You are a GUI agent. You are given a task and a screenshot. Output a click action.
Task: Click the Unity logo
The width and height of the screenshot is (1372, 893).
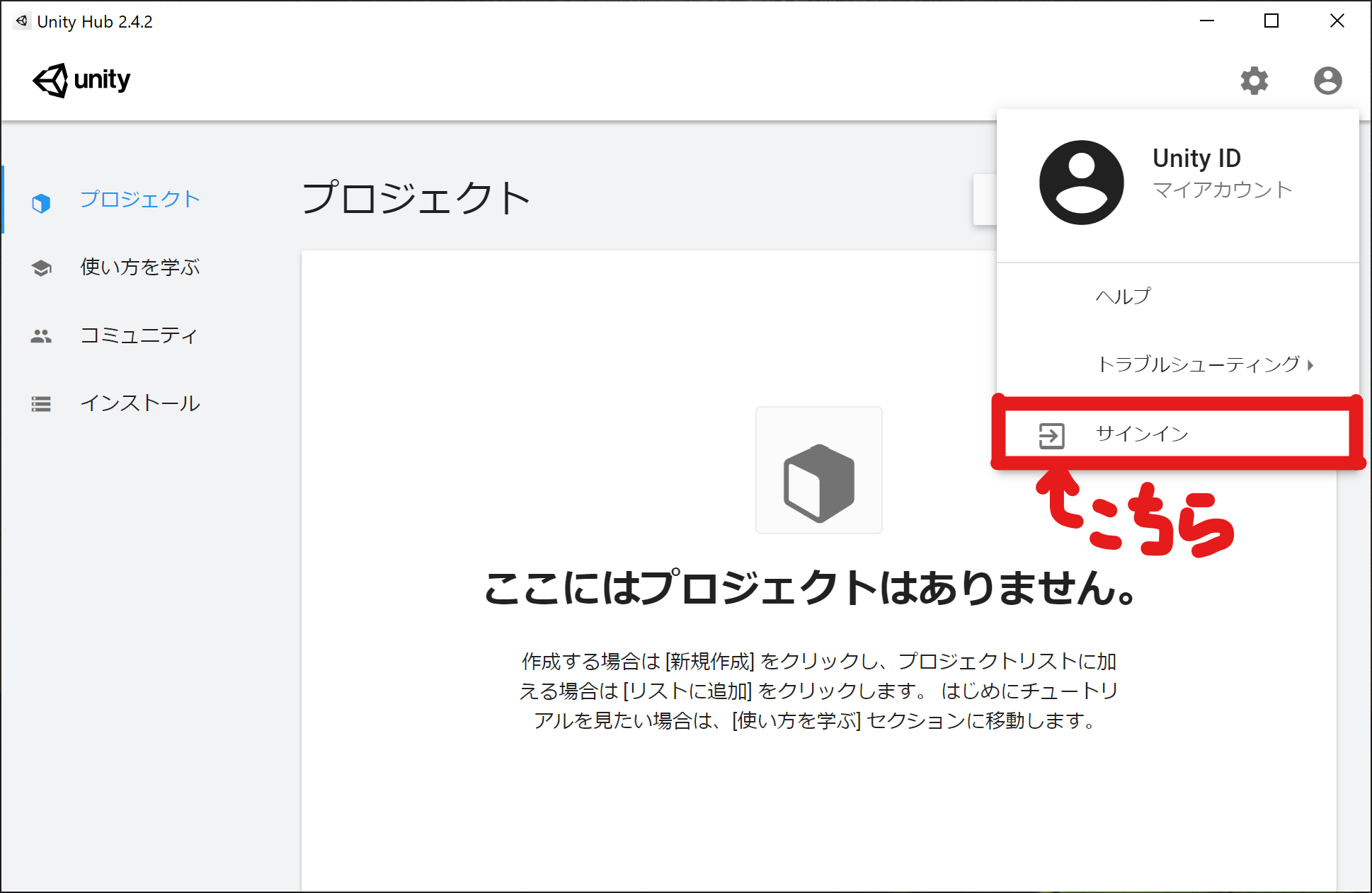(81, 80)
